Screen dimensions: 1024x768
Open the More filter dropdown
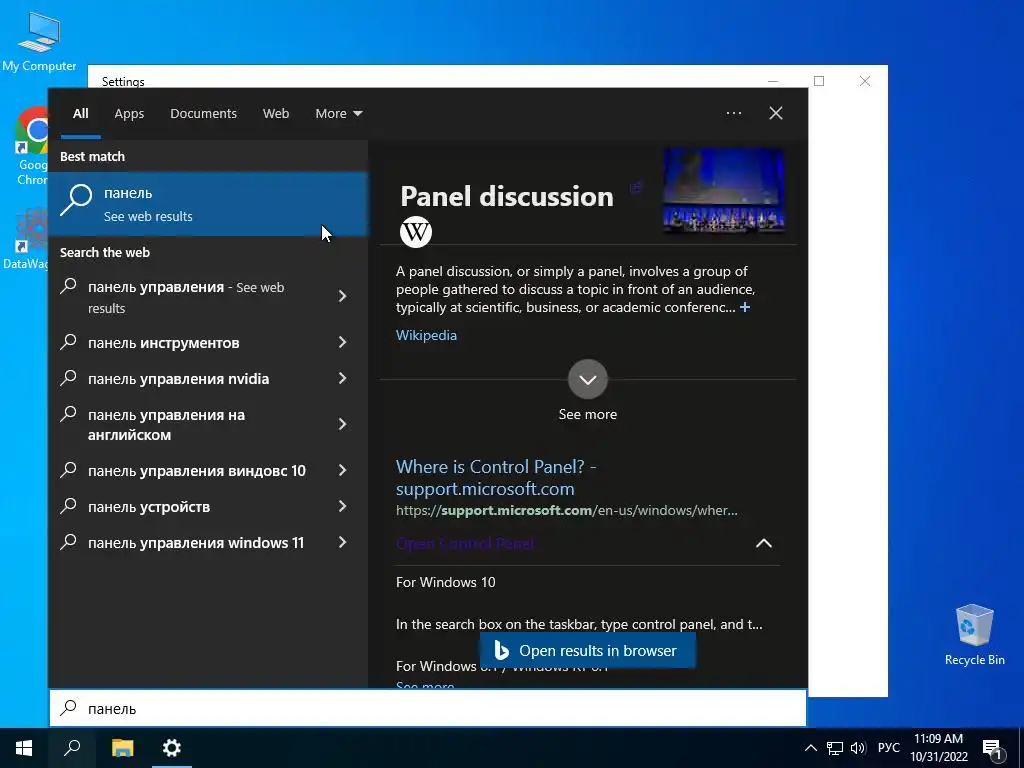(x=338, y=114)
